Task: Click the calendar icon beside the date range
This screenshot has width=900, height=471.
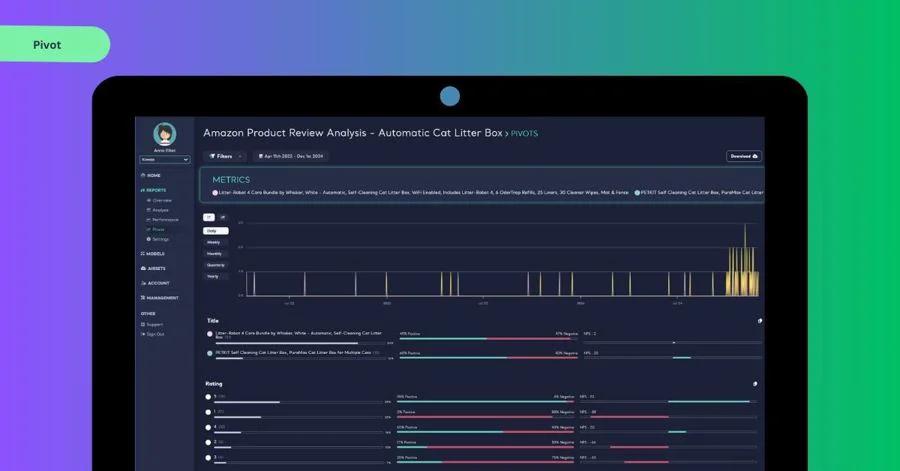Action: click(x=261, y=156)
